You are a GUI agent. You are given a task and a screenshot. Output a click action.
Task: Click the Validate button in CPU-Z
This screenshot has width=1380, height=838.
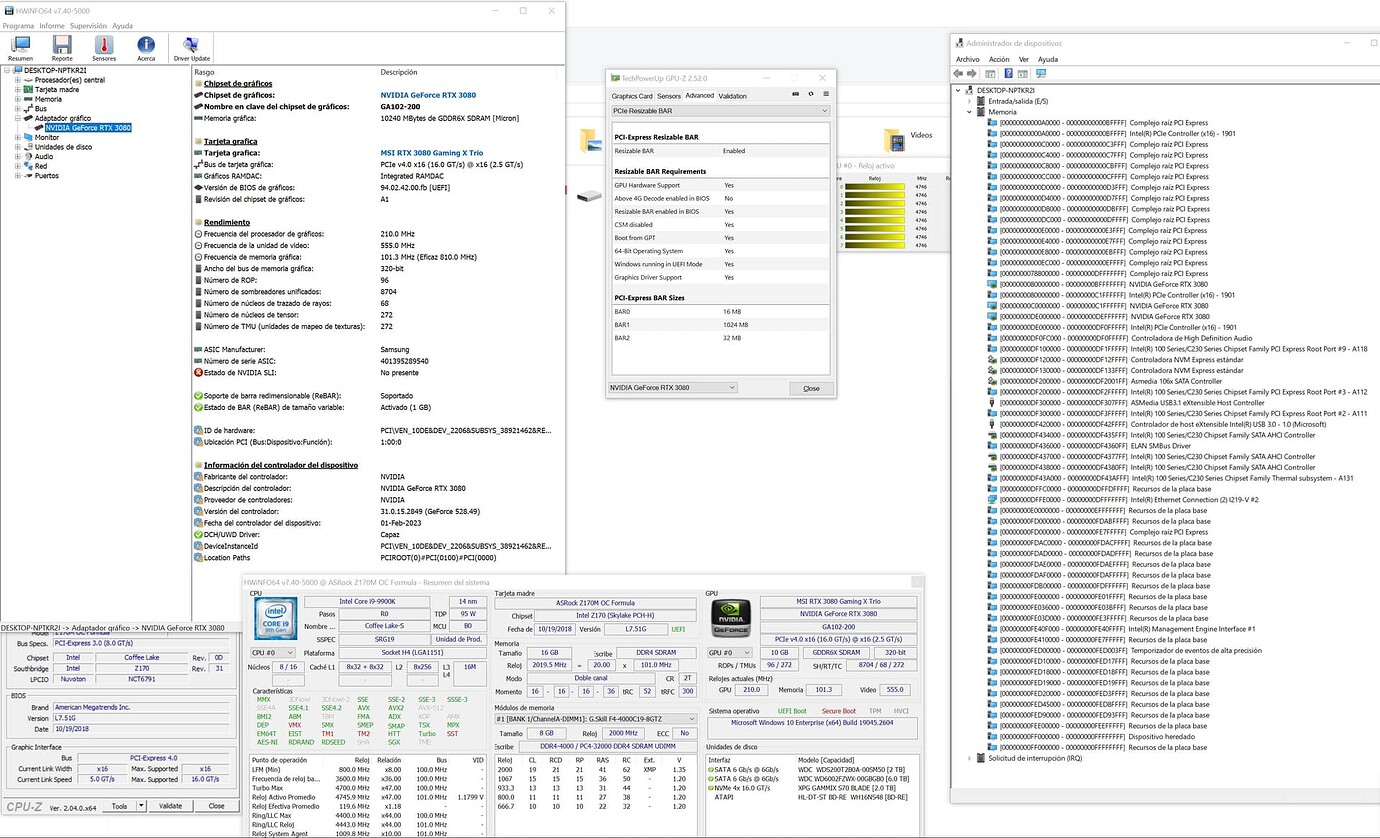click(172, 805)
